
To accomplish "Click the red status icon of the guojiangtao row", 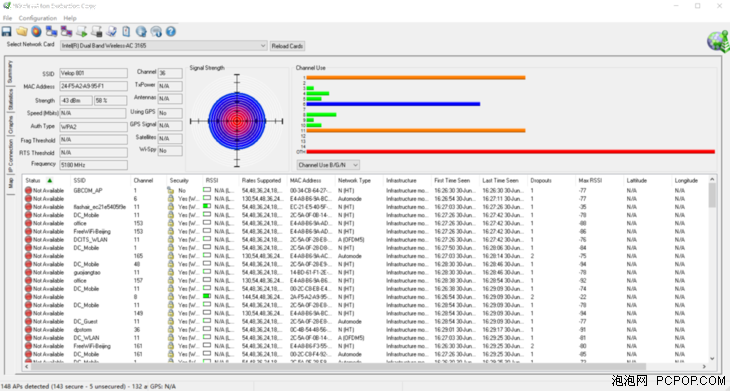I will (28, 272).
